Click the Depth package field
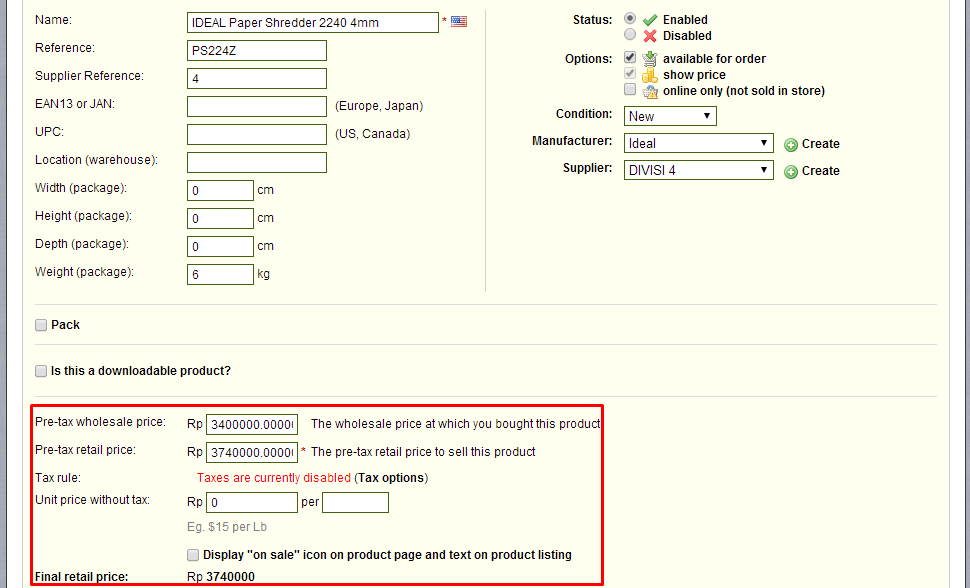The width and height of the screenshot is (970, 588). (x=220, y=246)
